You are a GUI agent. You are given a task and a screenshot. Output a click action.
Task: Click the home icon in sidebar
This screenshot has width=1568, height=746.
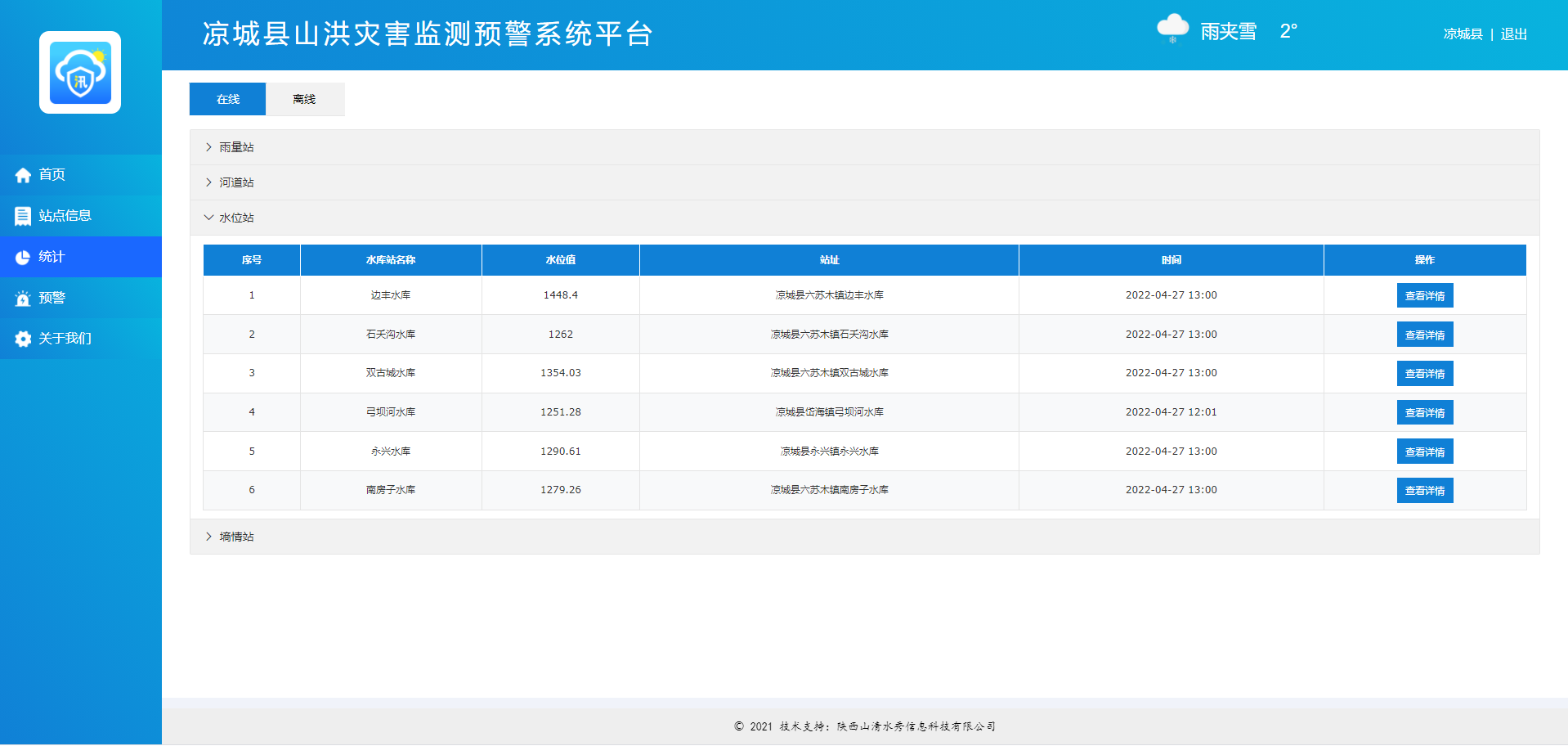point(23,175)
